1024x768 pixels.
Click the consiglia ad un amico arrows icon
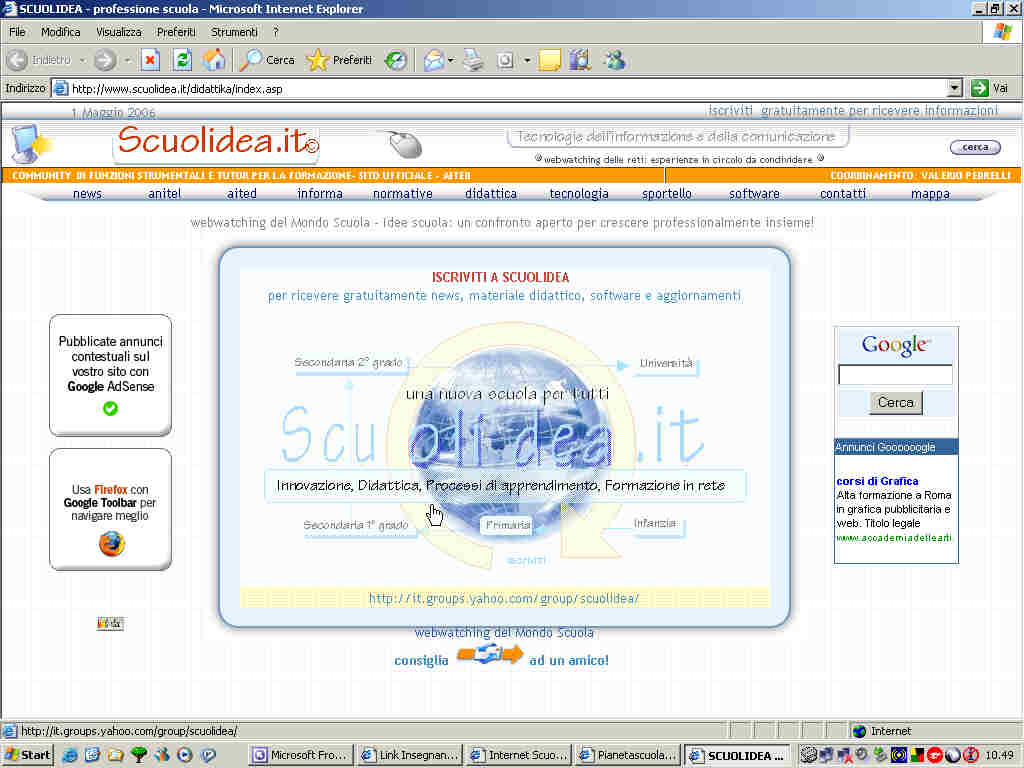click(x=489, y=654)
